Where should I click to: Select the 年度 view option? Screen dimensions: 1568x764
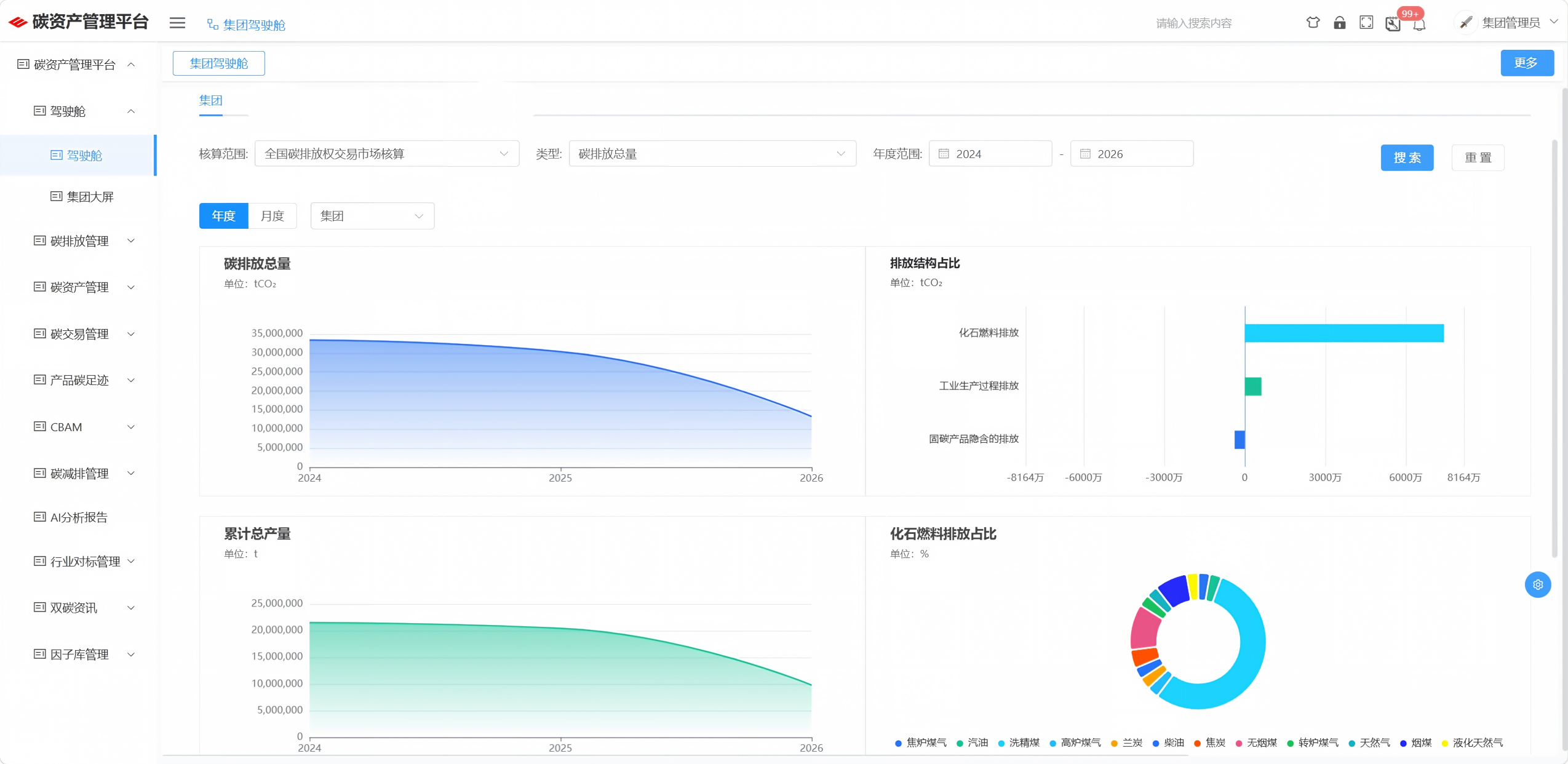point(223,216)
